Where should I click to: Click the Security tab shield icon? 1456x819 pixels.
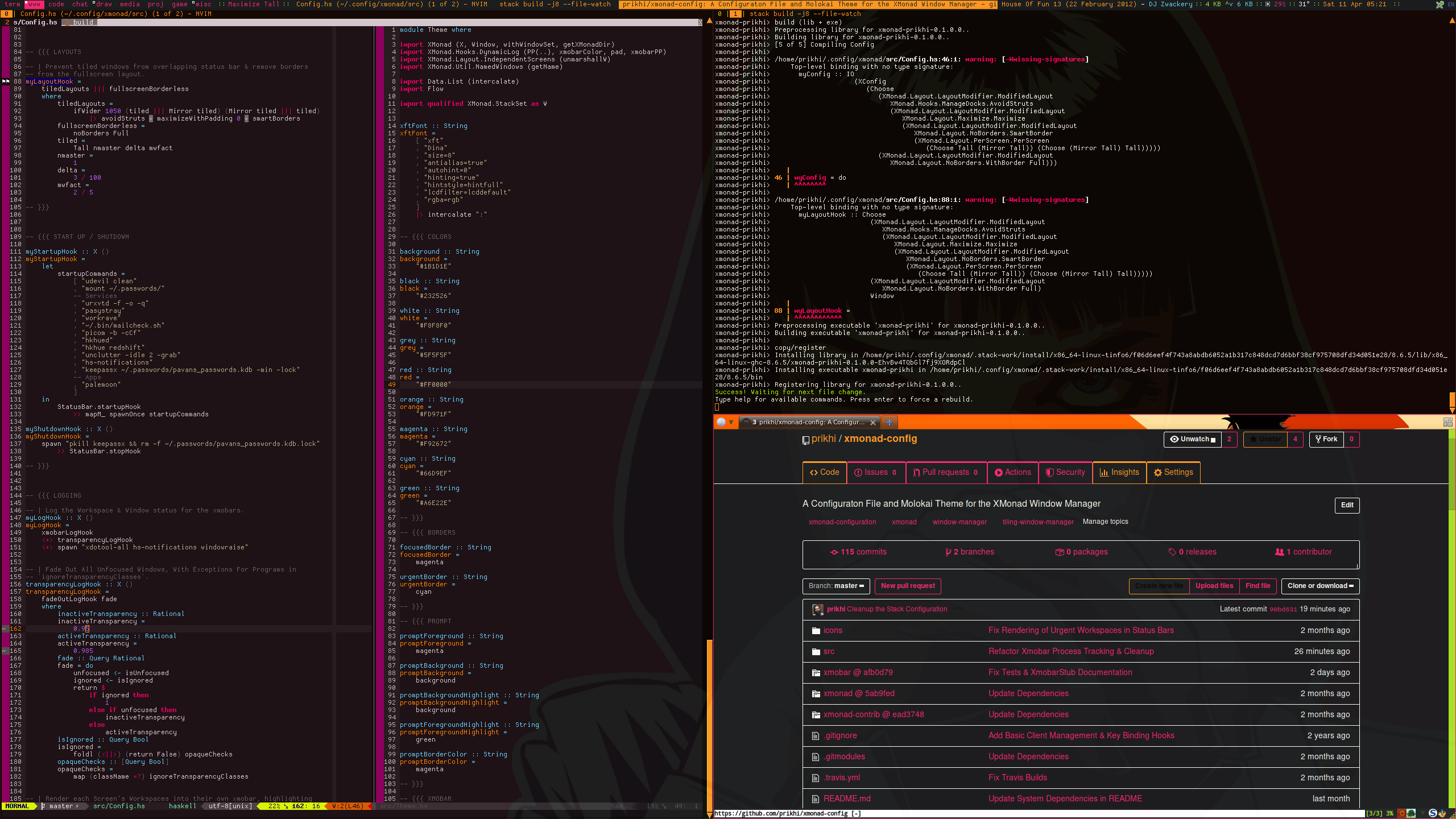click(x=1050, y=473)
